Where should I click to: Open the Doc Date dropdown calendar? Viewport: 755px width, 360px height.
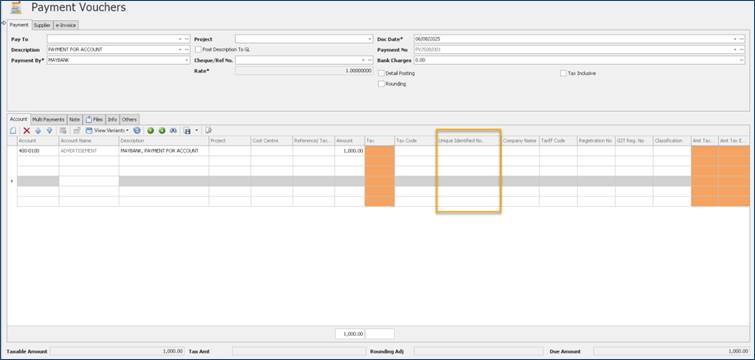click(735, 39)
